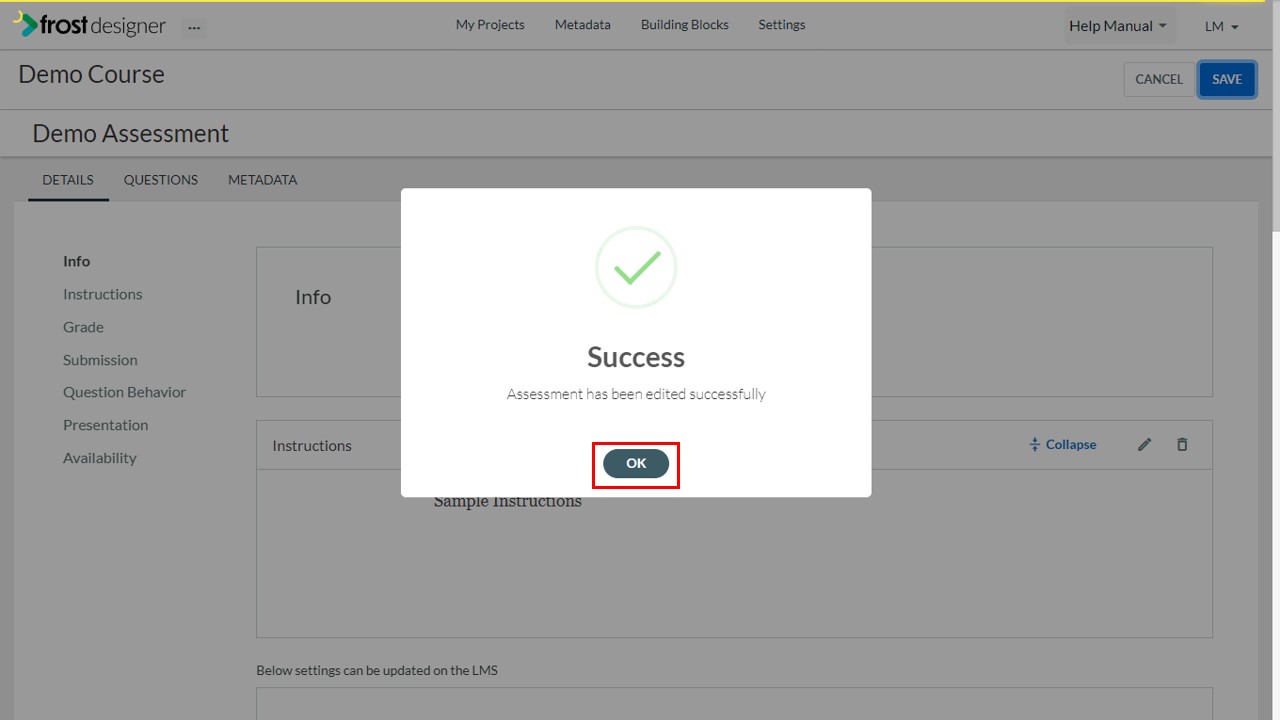The width and height of the screenshot is (1280, 720).
Task: Open the Metadata top menu
Action: (x=583, y=25)
